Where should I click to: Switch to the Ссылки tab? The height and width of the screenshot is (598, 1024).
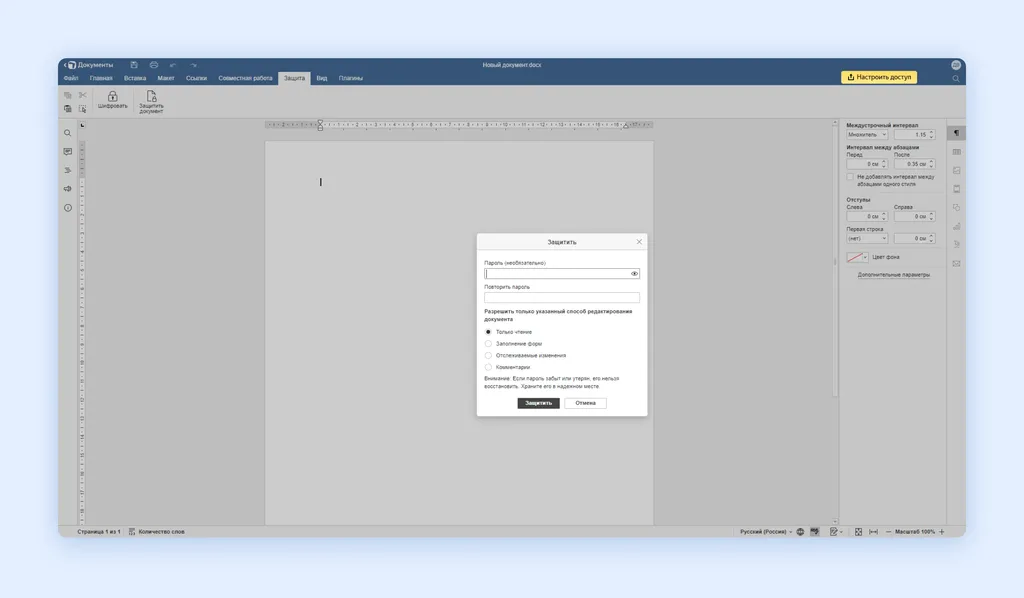coord(196,78)
